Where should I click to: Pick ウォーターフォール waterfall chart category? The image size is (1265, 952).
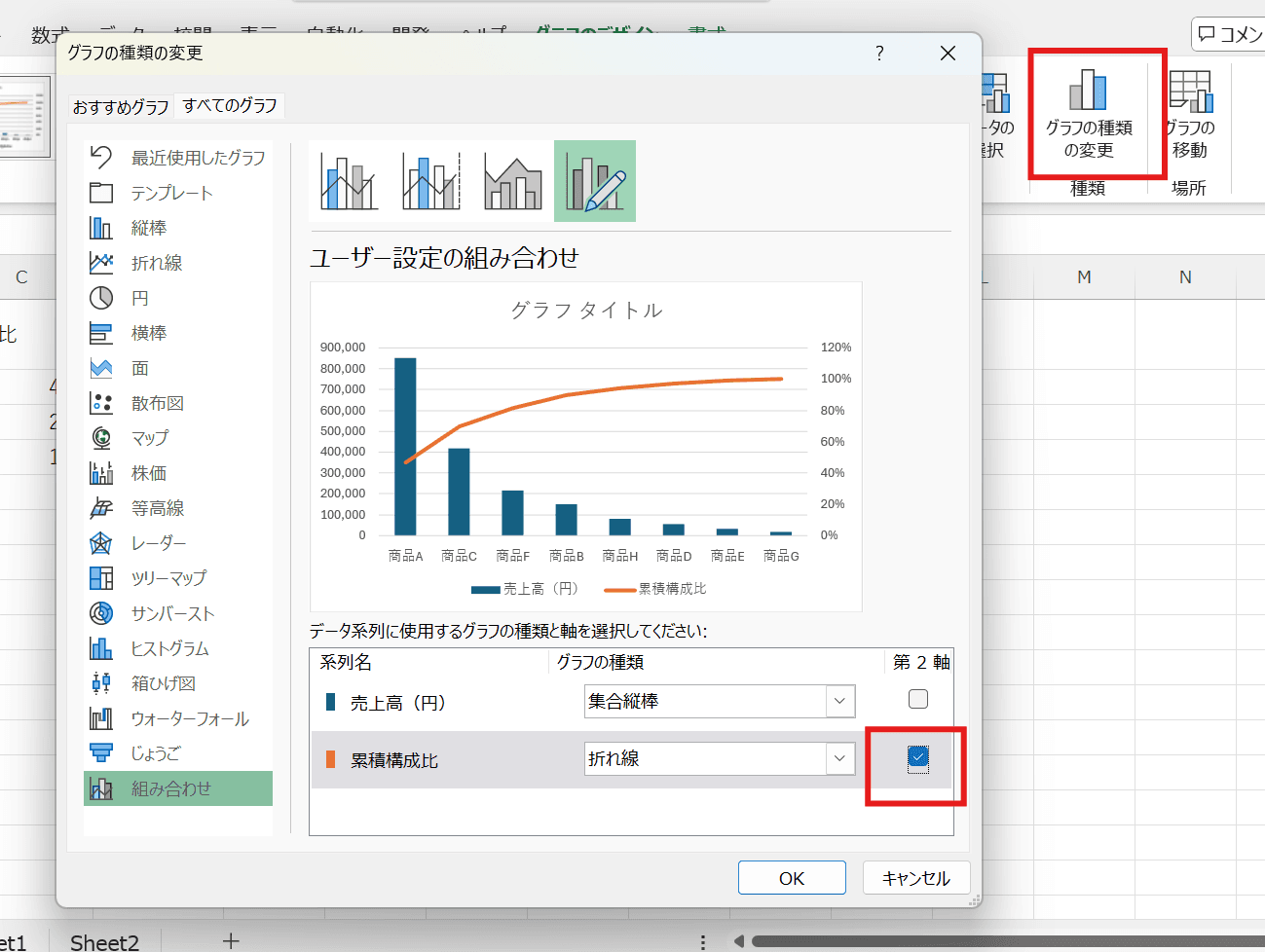[x=189, y=718]
